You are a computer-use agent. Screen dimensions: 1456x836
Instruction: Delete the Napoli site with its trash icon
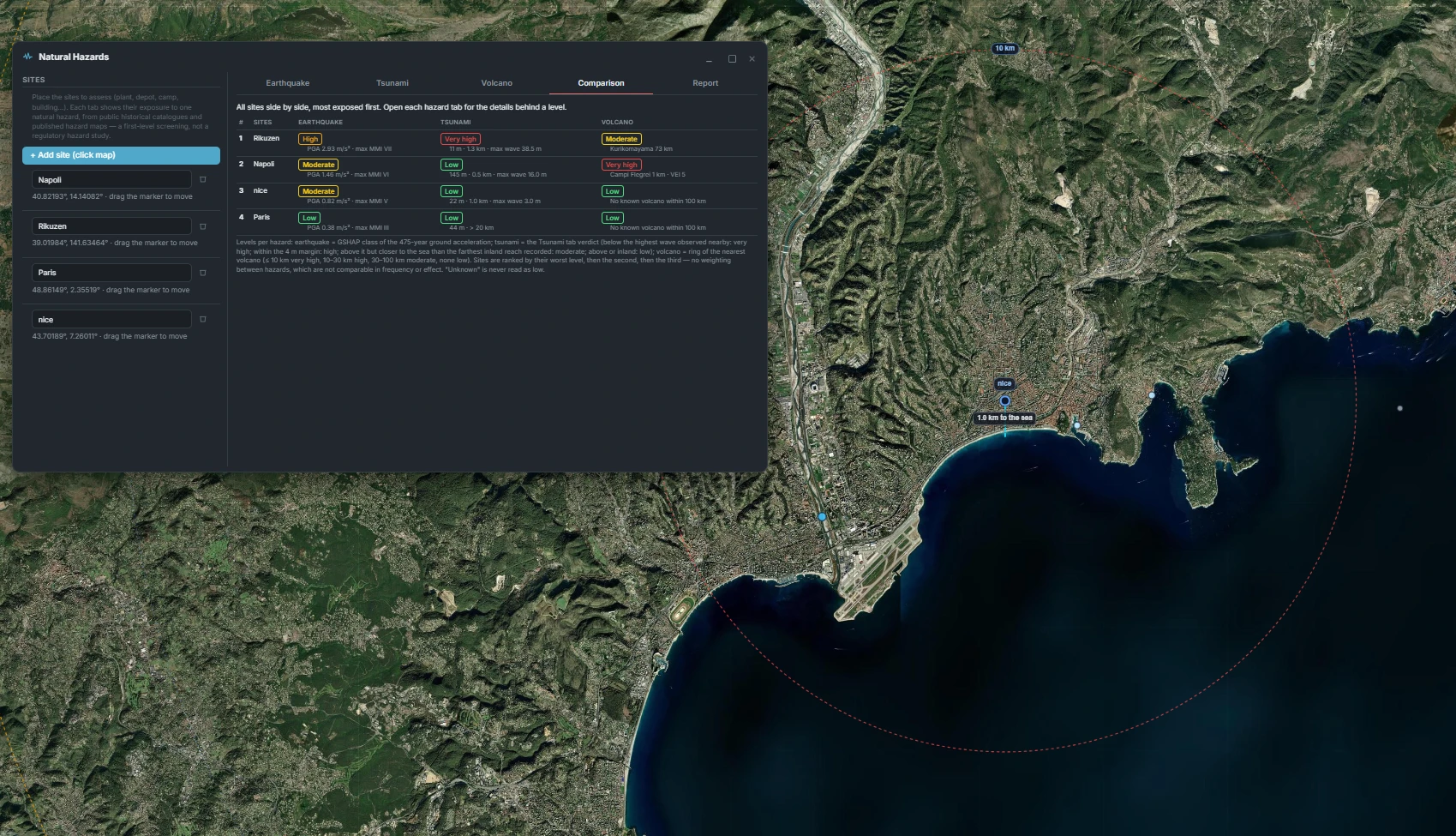point(203,180)
